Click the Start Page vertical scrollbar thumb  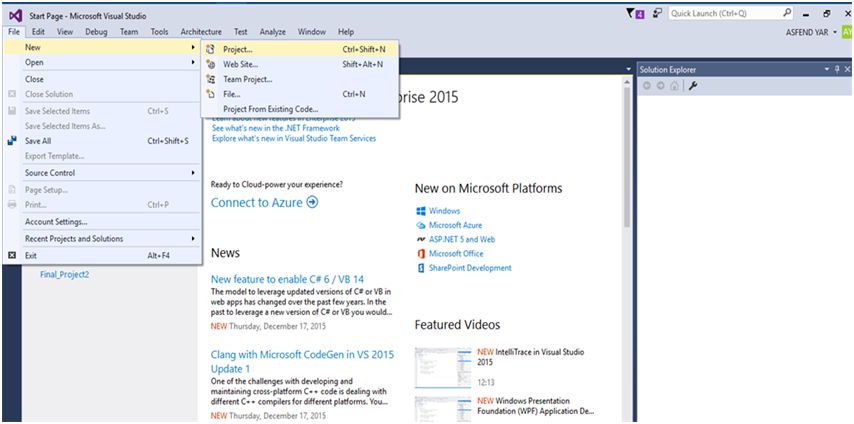click(627, 155)
